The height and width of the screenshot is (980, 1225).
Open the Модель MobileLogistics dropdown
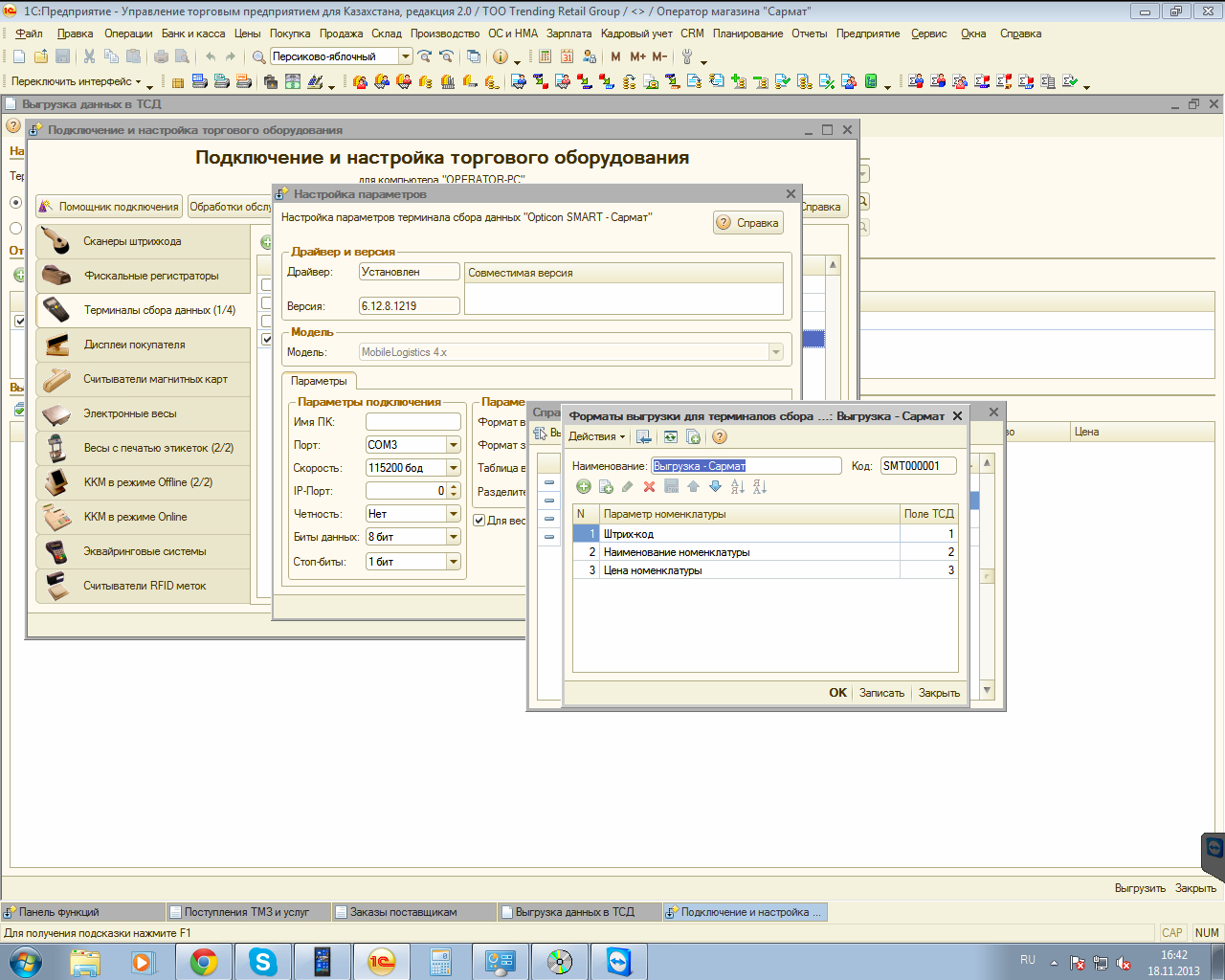click(x=776, y=352)
